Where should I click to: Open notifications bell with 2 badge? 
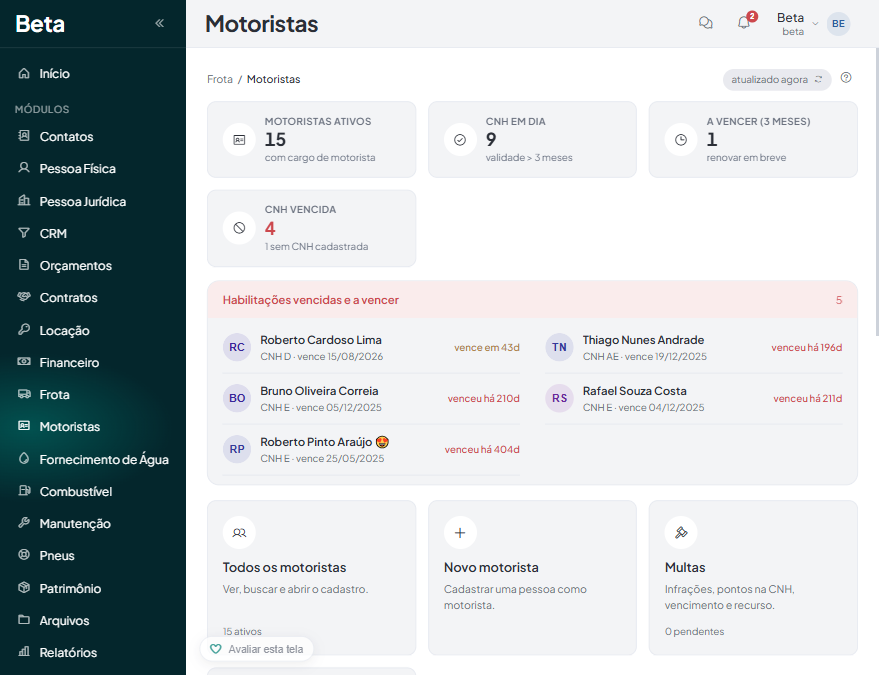(744, 22)
